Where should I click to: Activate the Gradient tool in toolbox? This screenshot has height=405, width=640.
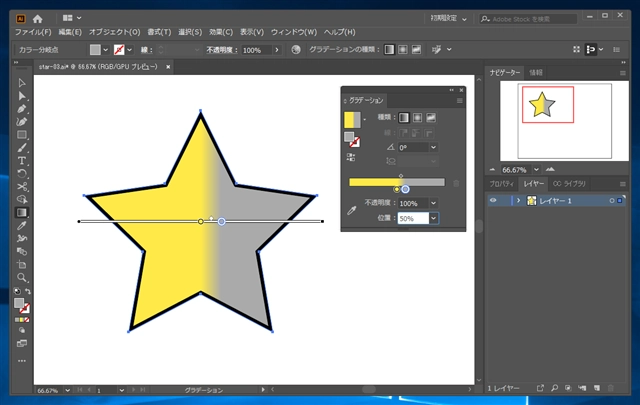point(22,212)
